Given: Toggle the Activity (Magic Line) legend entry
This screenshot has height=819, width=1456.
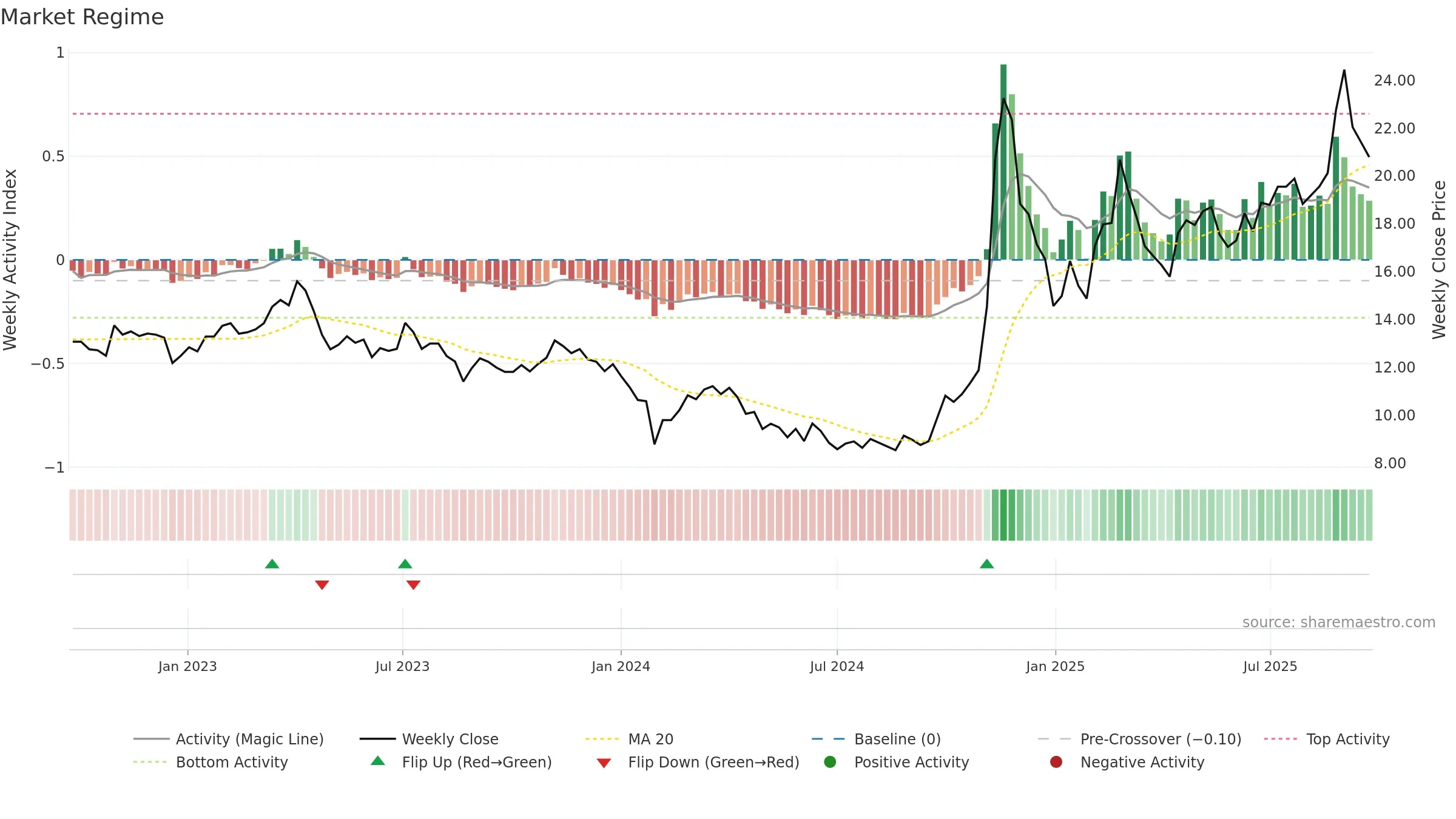Looking at the screenshot, I should pos(229,739).
